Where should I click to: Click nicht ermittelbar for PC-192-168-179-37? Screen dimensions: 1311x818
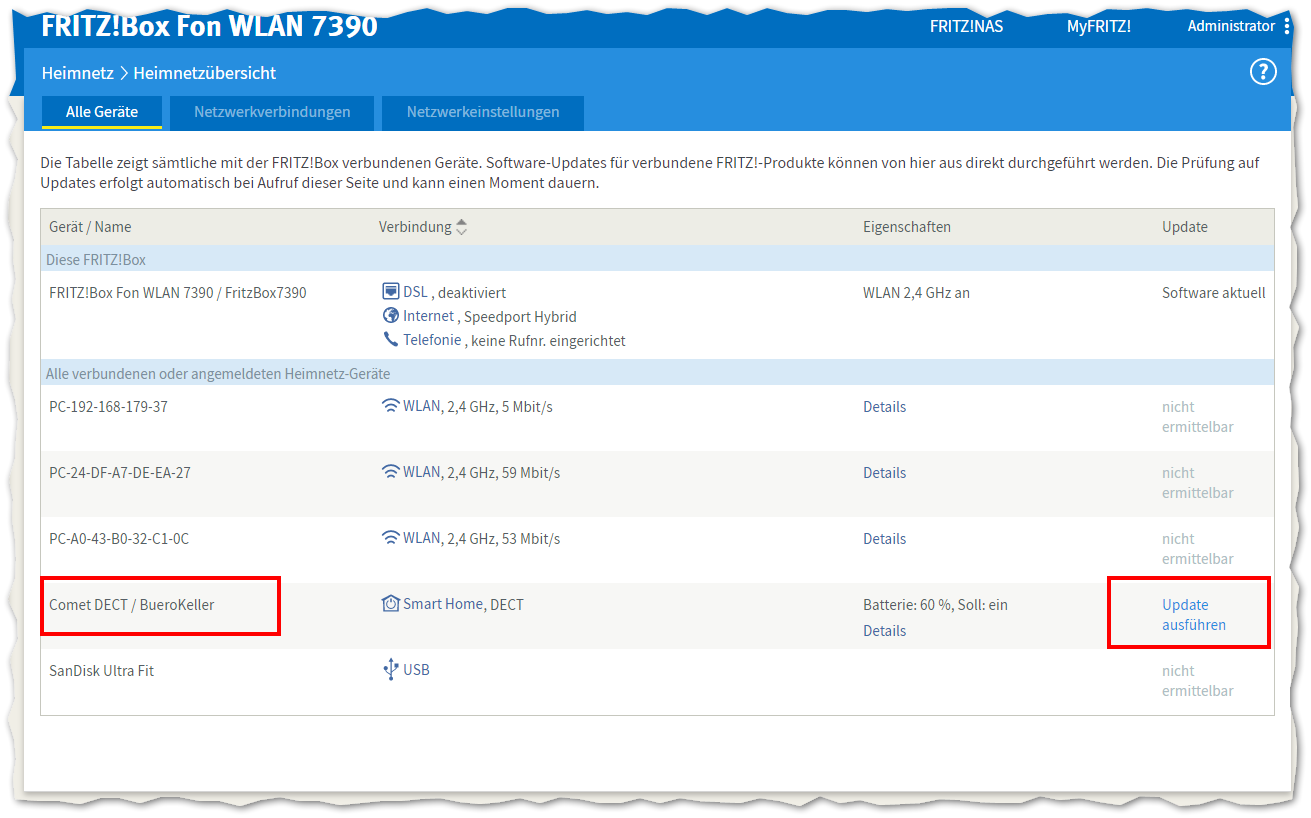[x=1198, y=417]
